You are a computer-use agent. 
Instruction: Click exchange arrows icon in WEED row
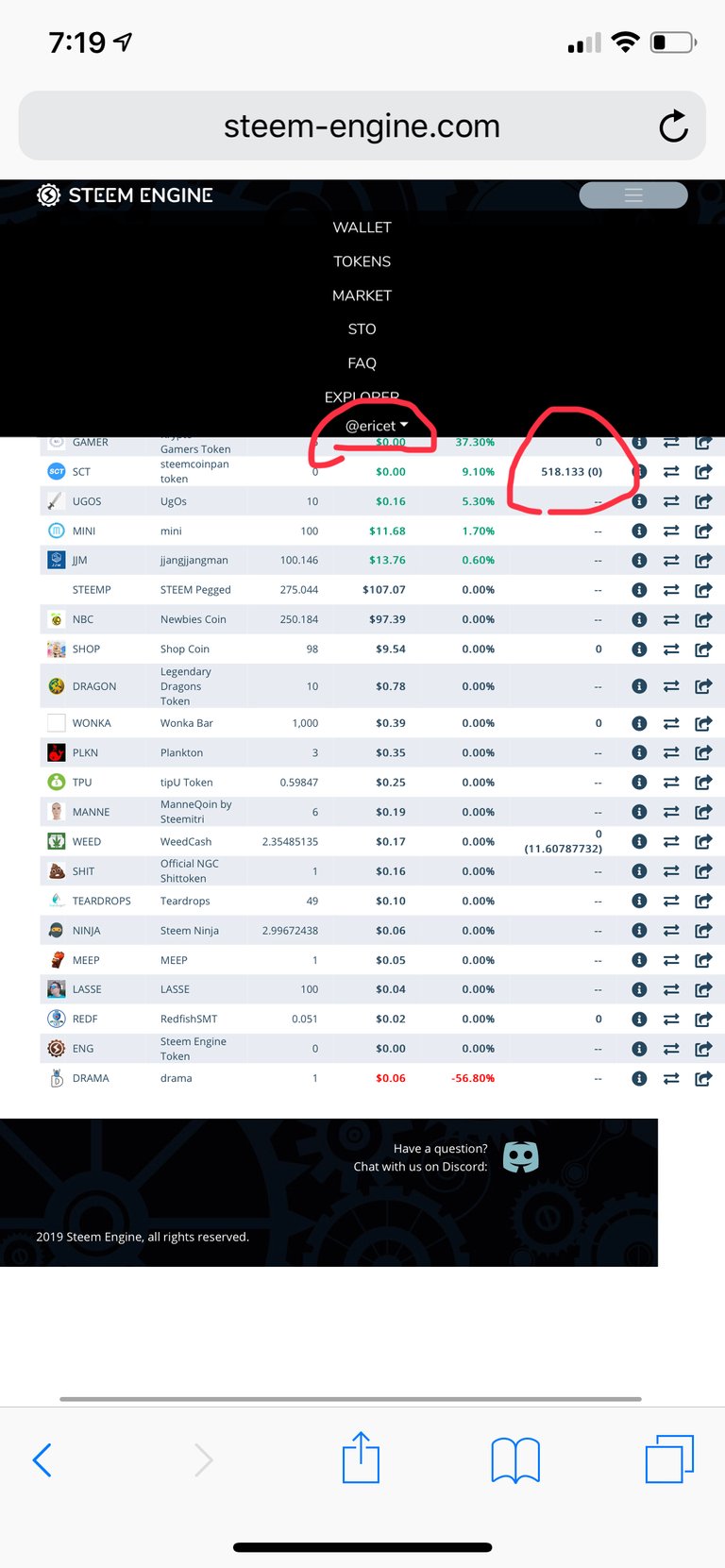click(671, 842)
